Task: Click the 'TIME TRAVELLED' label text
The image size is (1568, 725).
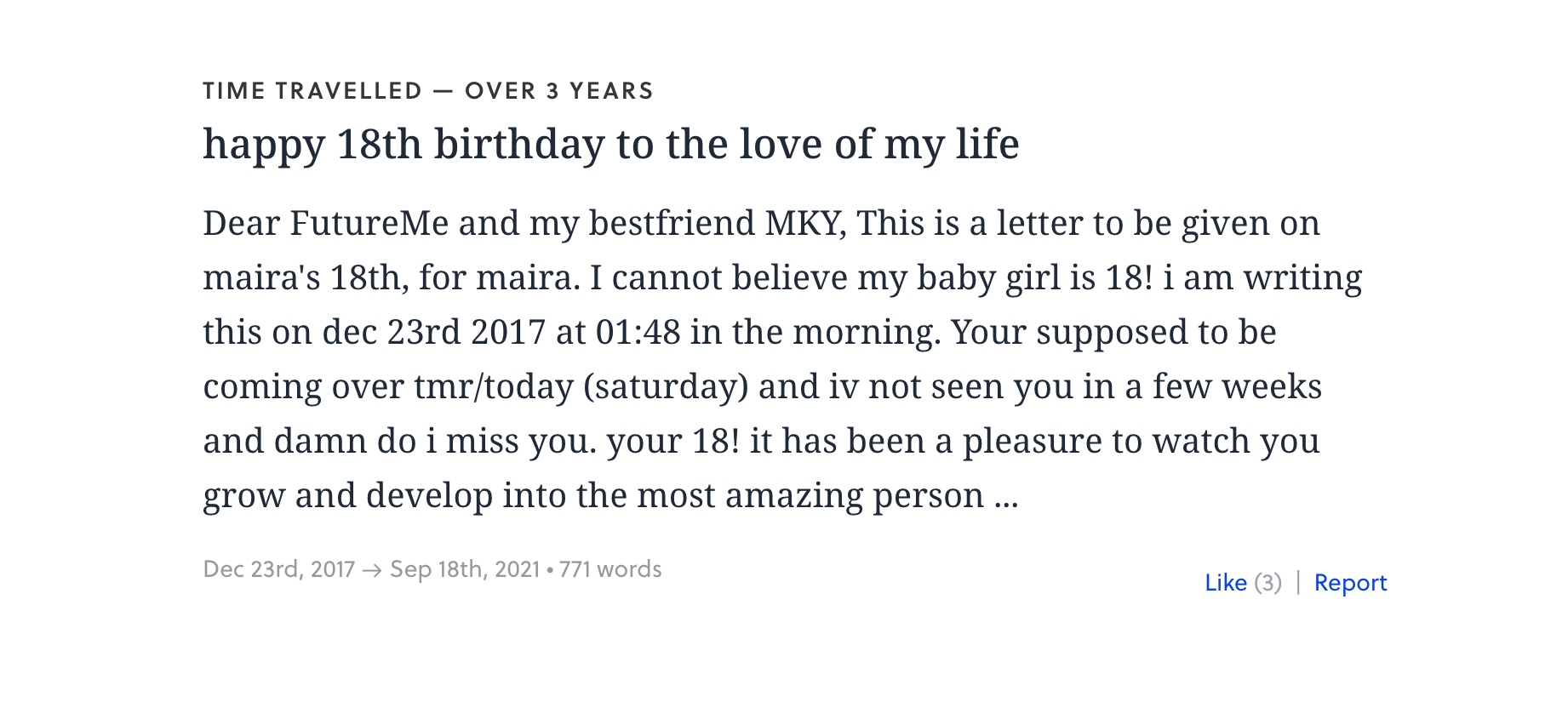Action: click(x=312, y=91)
